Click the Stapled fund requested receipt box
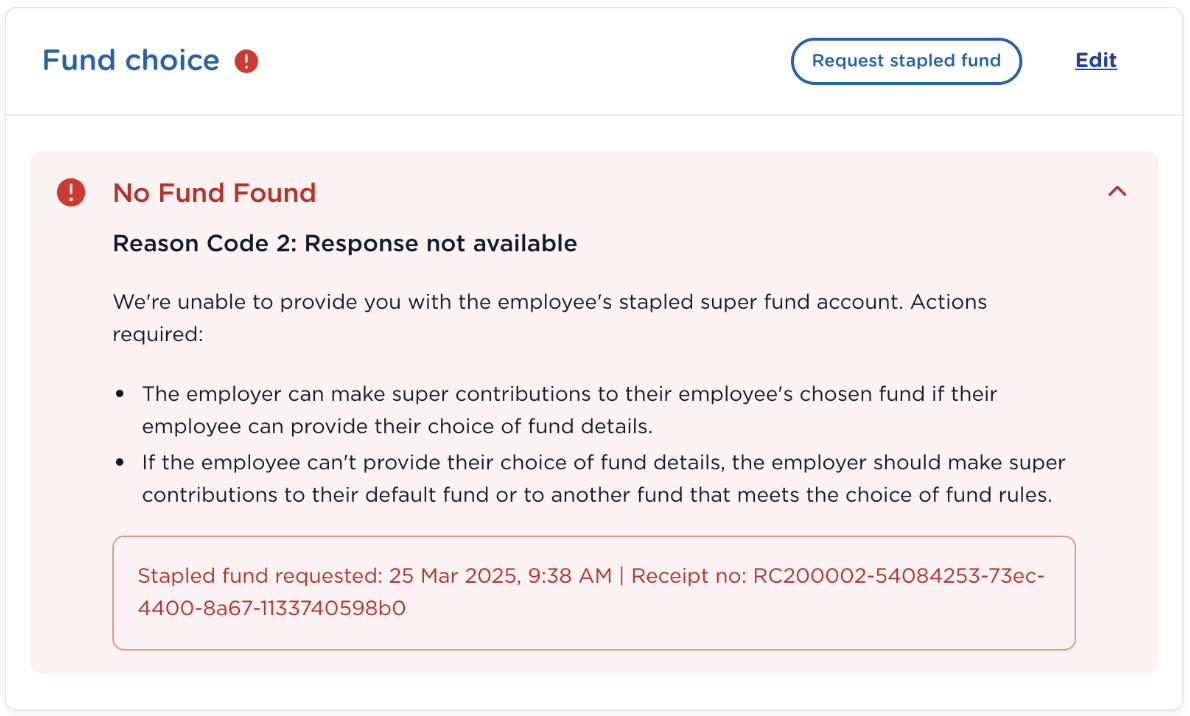This screenshot has height=716, width=1190. [593, 592]
